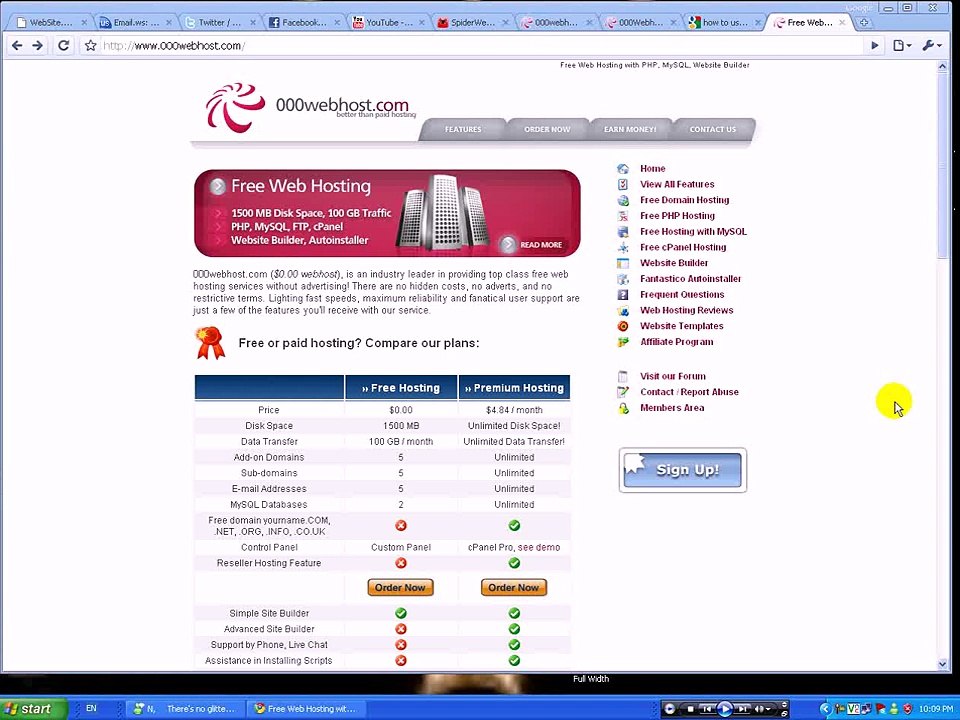Open the CONTACT US navigation tab
The height and width of the screenshot is (720, 960).
tap(713, 129)
